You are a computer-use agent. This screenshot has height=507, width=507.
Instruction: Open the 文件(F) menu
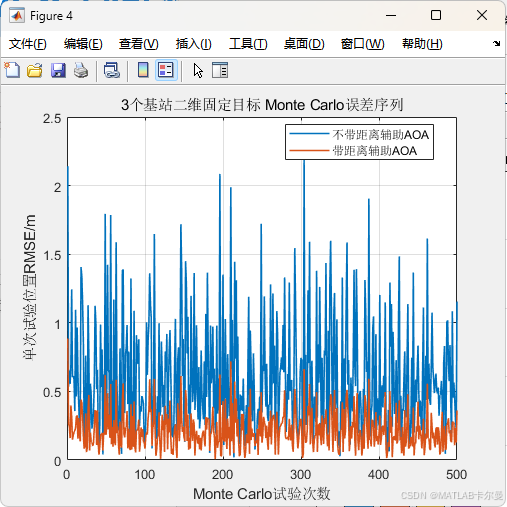tap(28, 44)
